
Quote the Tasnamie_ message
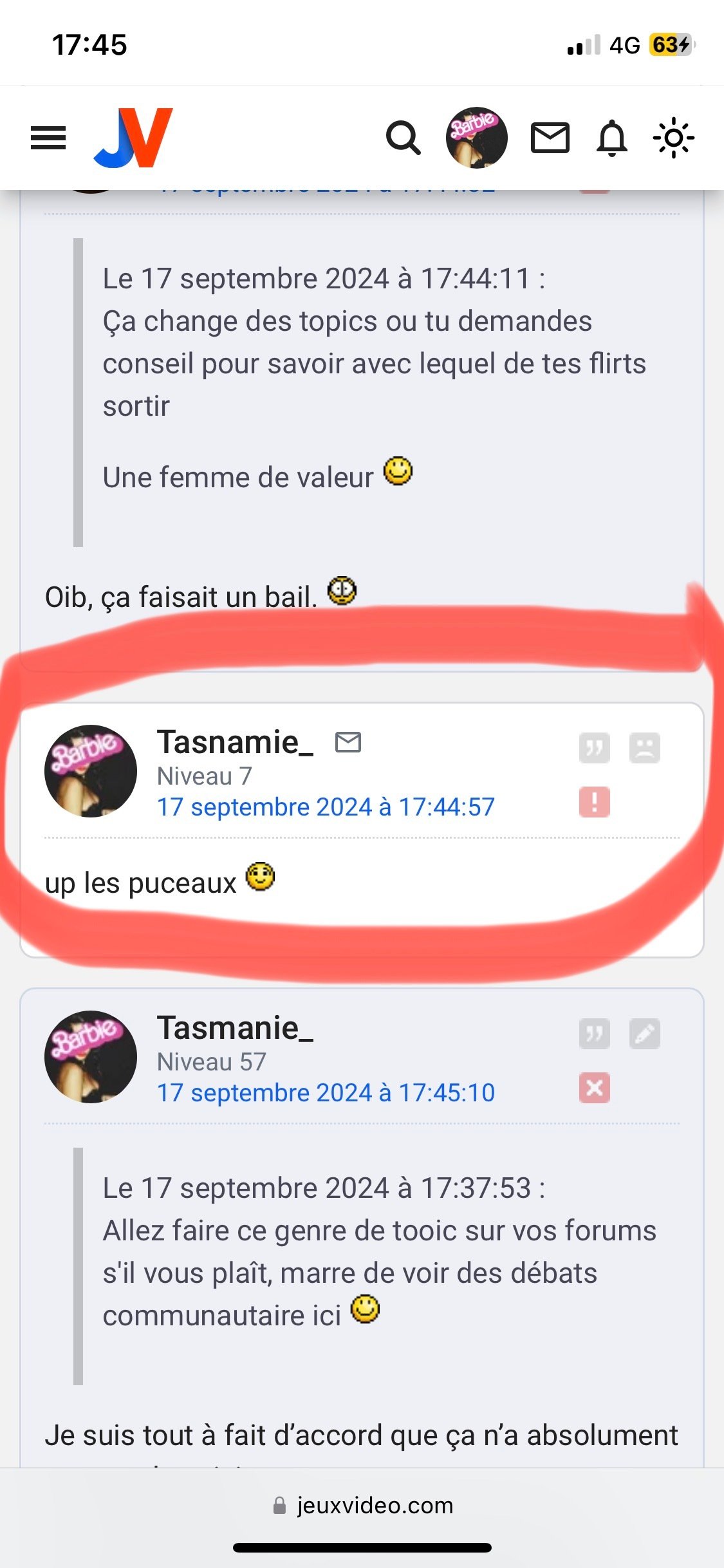(x=594, y=748)
